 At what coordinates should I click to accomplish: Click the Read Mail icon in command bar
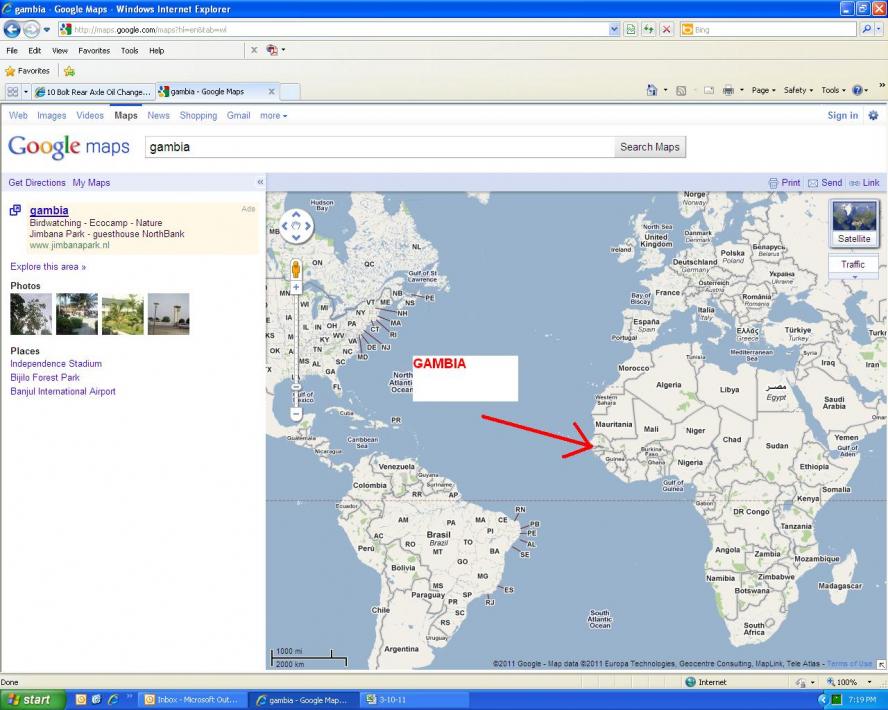[x=708, y=90]
